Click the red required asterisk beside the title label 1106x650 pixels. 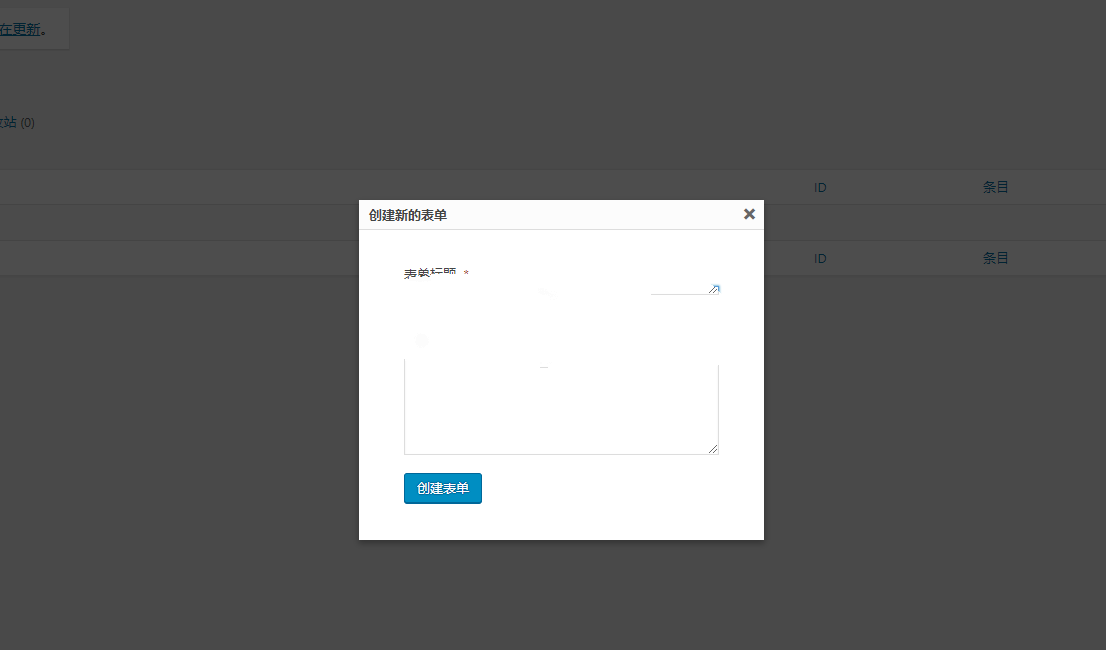pyautogui.click(x=467, y=274)
